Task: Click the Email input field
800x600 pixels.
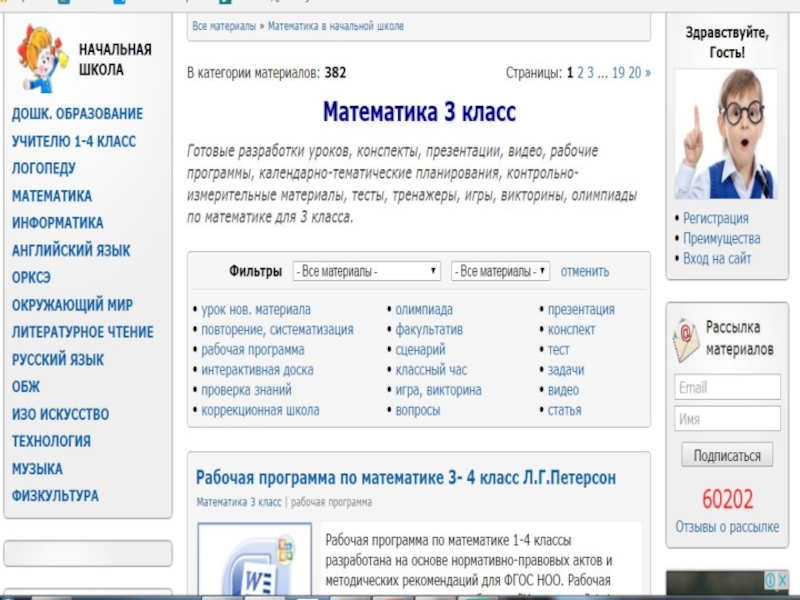Action: click(x=727, y=388)
